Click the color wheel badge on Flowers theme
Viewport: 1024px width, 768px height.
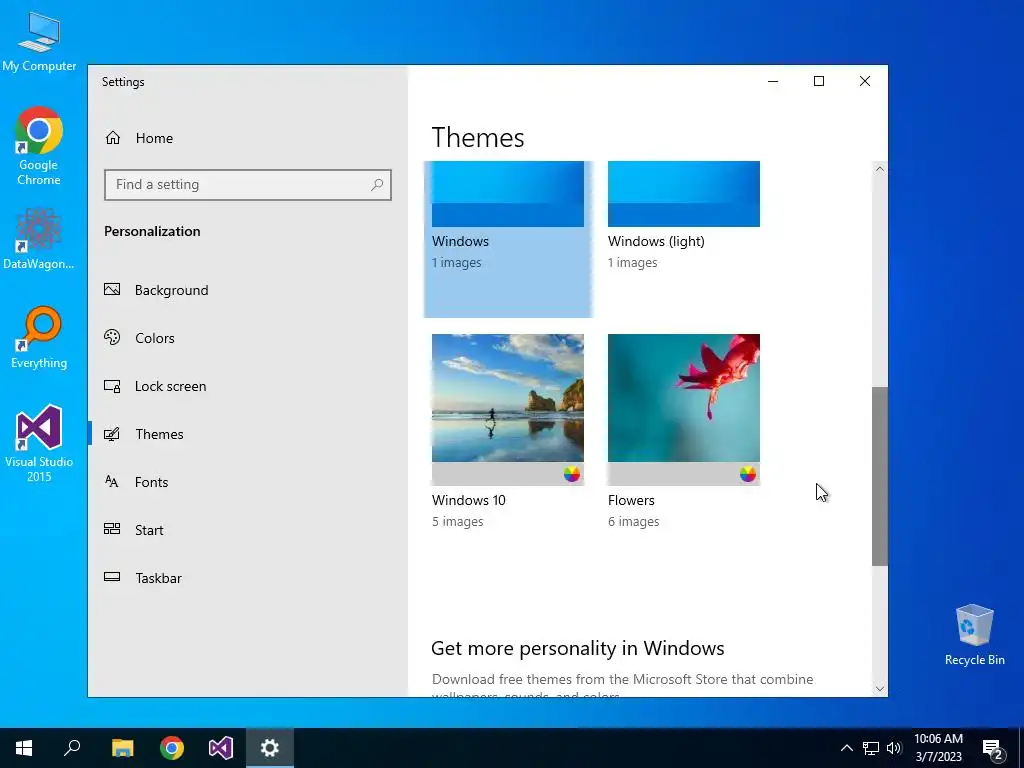[x=748, y=474]
